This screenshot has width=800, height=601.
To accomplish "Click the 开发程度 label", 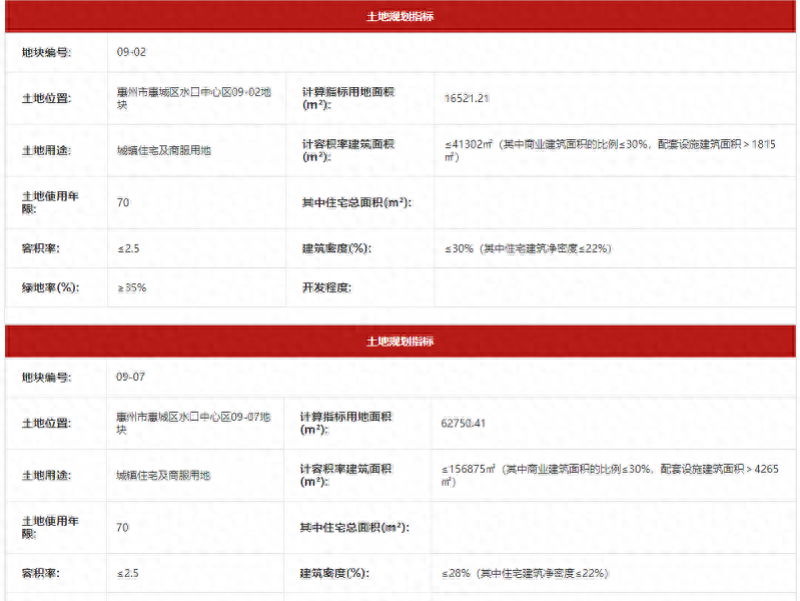I will [327, 288].
